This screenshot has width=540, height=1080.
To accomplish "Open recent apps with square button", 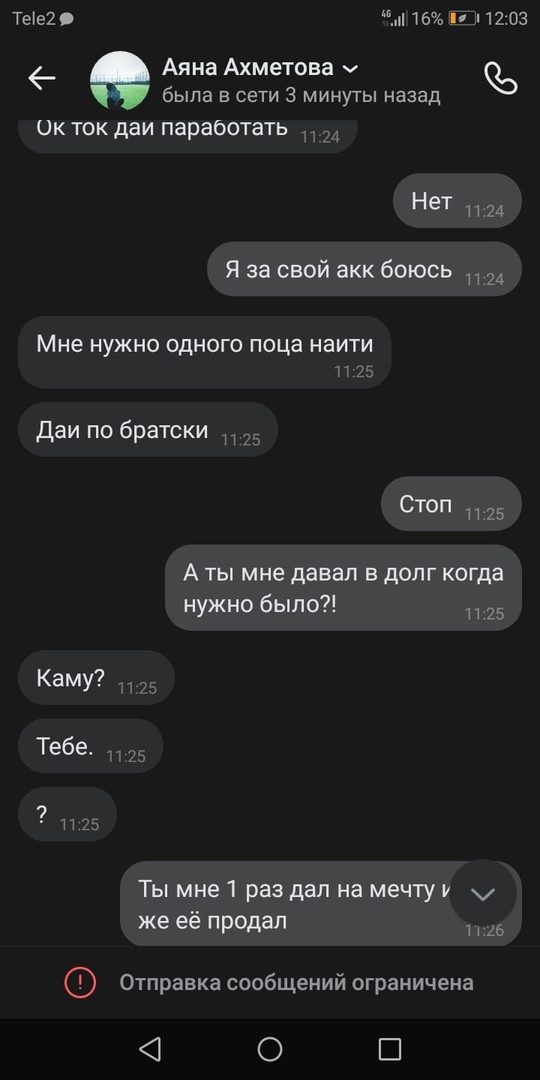I will coord(390,1049).
